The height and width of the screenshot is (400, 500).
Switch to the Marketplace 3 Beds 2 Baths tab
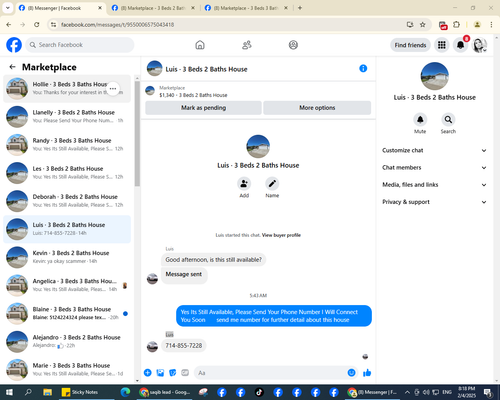(153, 8)
